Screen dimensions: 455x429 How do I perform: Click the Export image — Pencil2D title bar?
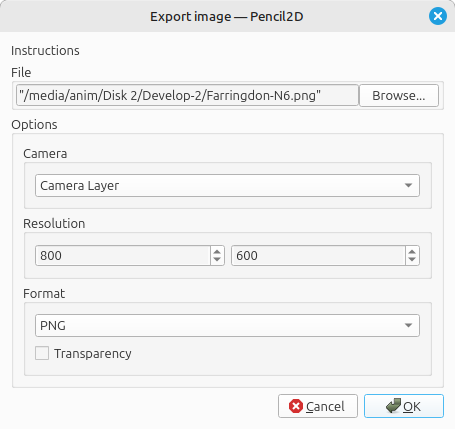point(227,16)
